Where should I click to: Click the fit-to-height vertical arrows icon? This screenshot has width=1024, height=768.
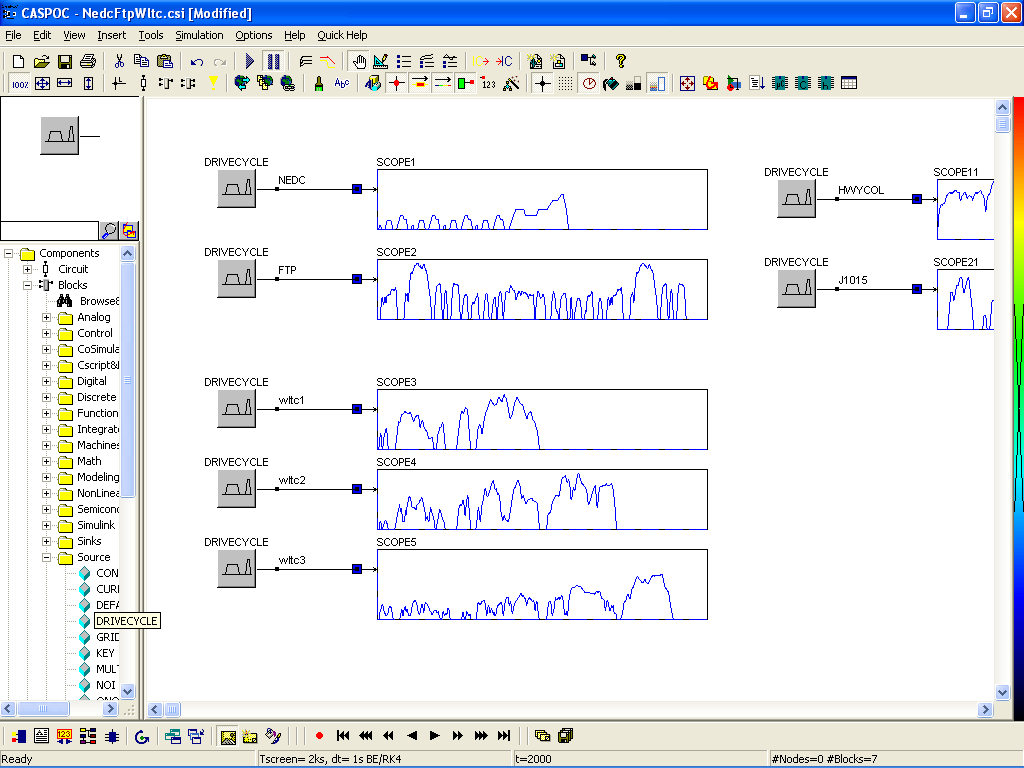click(88, 84)
